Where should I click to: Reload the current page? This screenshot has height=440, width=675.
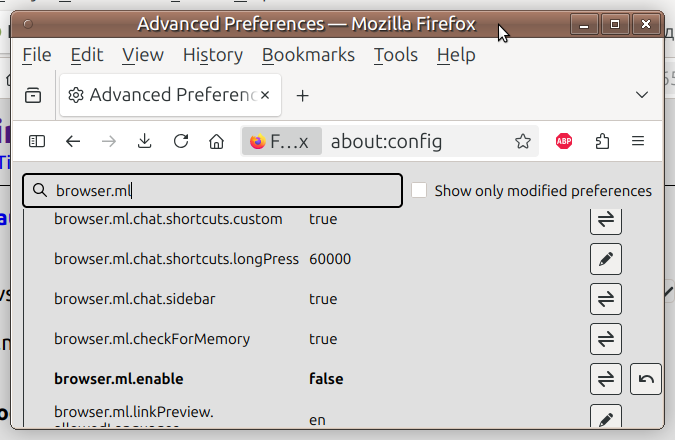pos(181,142)
